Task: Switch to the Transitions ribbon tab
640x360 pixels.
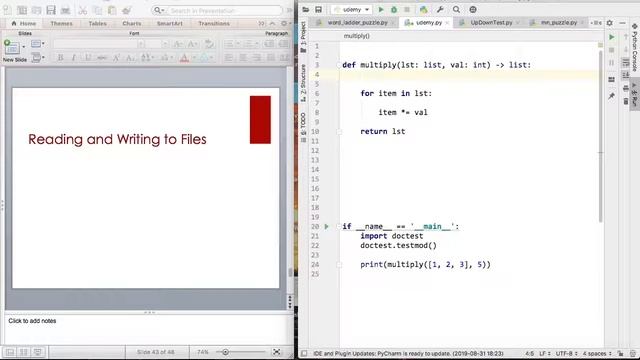Action: pyautogui.click(x=214, y=24)
